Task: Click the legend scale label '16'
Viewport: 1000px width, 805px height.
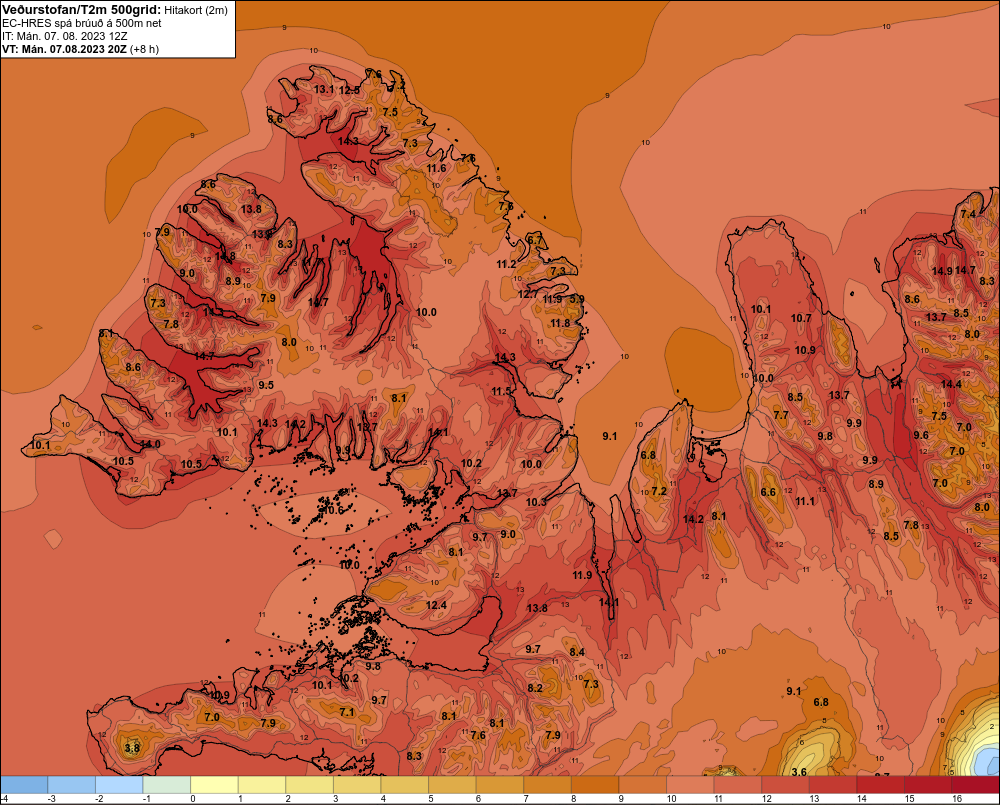Action: pos(957,799)
